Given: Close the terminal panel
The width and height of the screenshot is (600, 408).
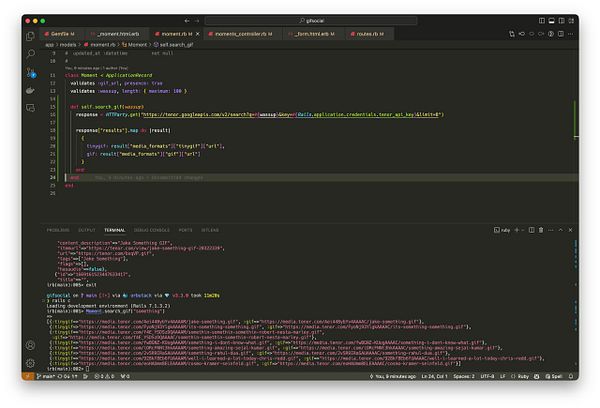Looking at the screenshot, I should pyautogui.click(x=571, y=230).
